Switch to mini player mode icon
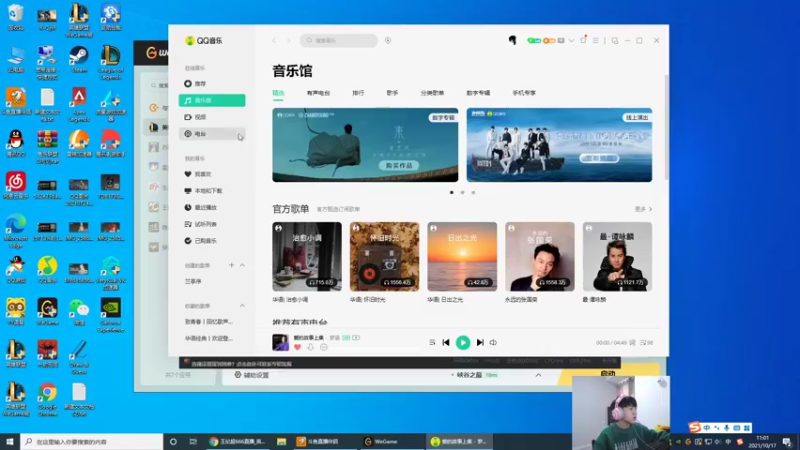The width and height of the screenshot is (800, 450). click(615, 40)
